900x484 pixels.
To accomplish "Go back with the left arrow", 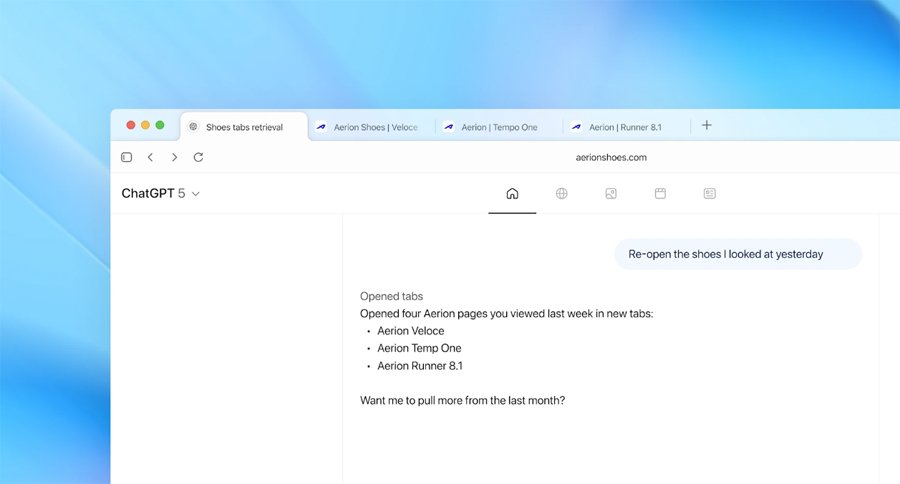I will click(x=150, y=157).
